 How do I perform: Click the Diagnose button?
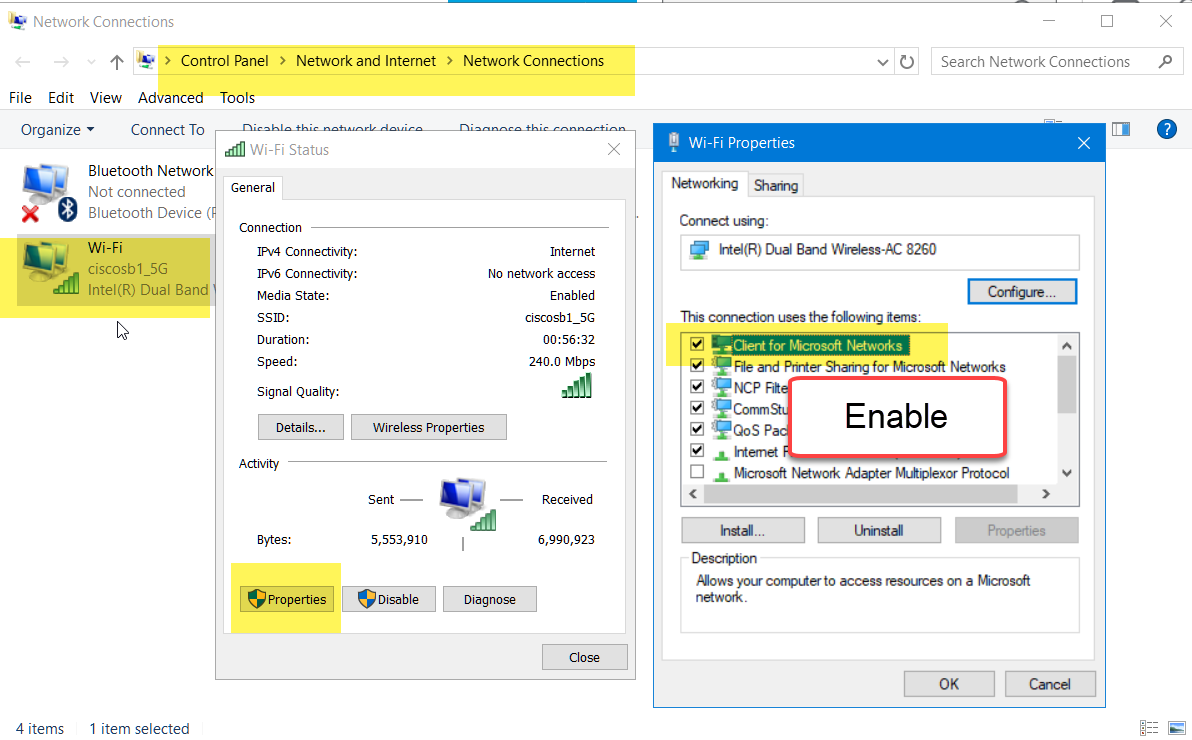click(x=490, y=599)
